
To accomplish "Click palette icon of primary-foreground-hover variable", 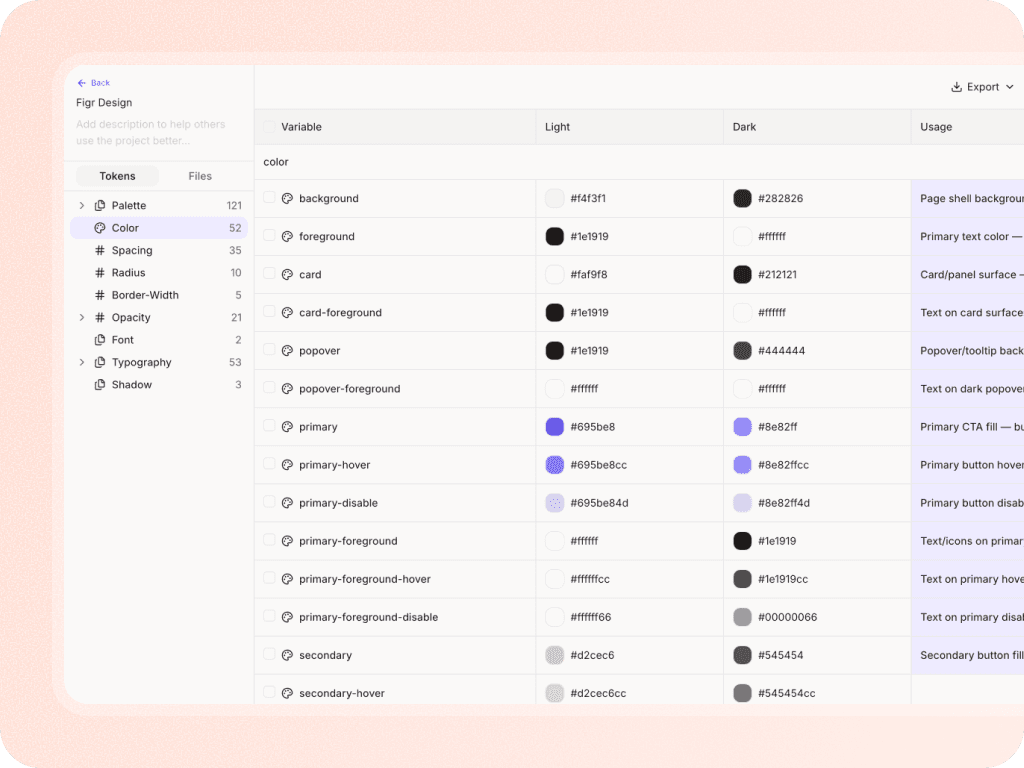I will pyautogui.click(x=287, y=579).
